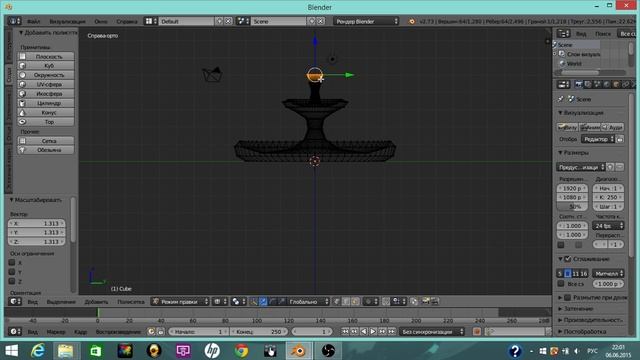Delete the Default screen layout
This screenshot has width=640, height=360.
point(228,21)
